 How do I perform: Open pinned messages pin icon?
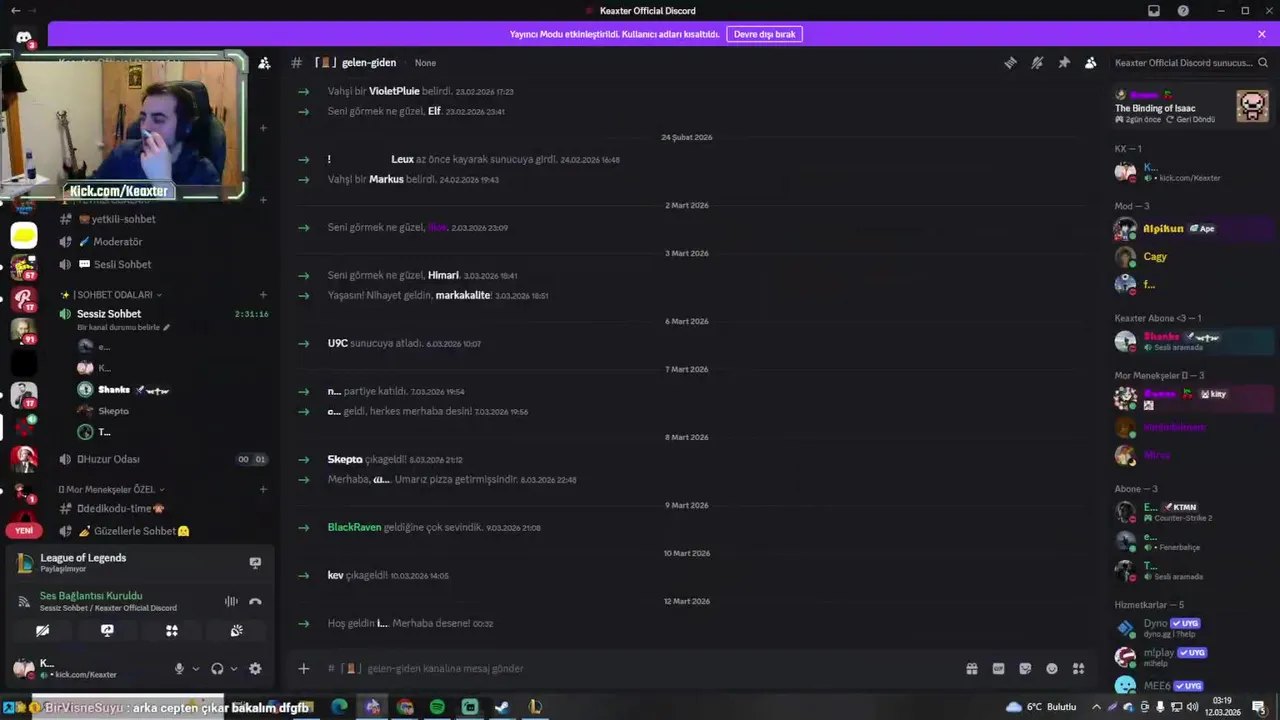point(1064,63)
